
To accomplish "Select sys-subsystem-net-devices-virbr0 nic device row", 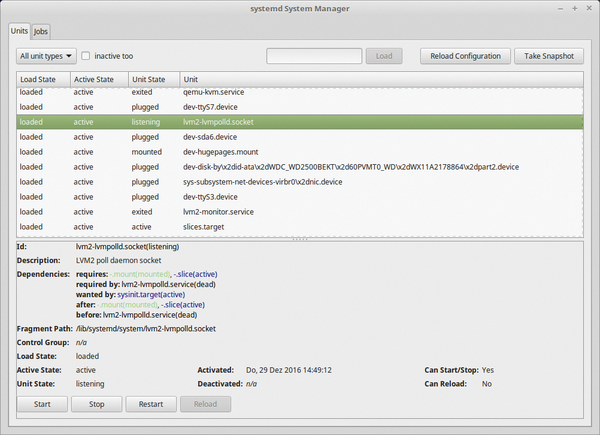I will [x=300, y=182].
